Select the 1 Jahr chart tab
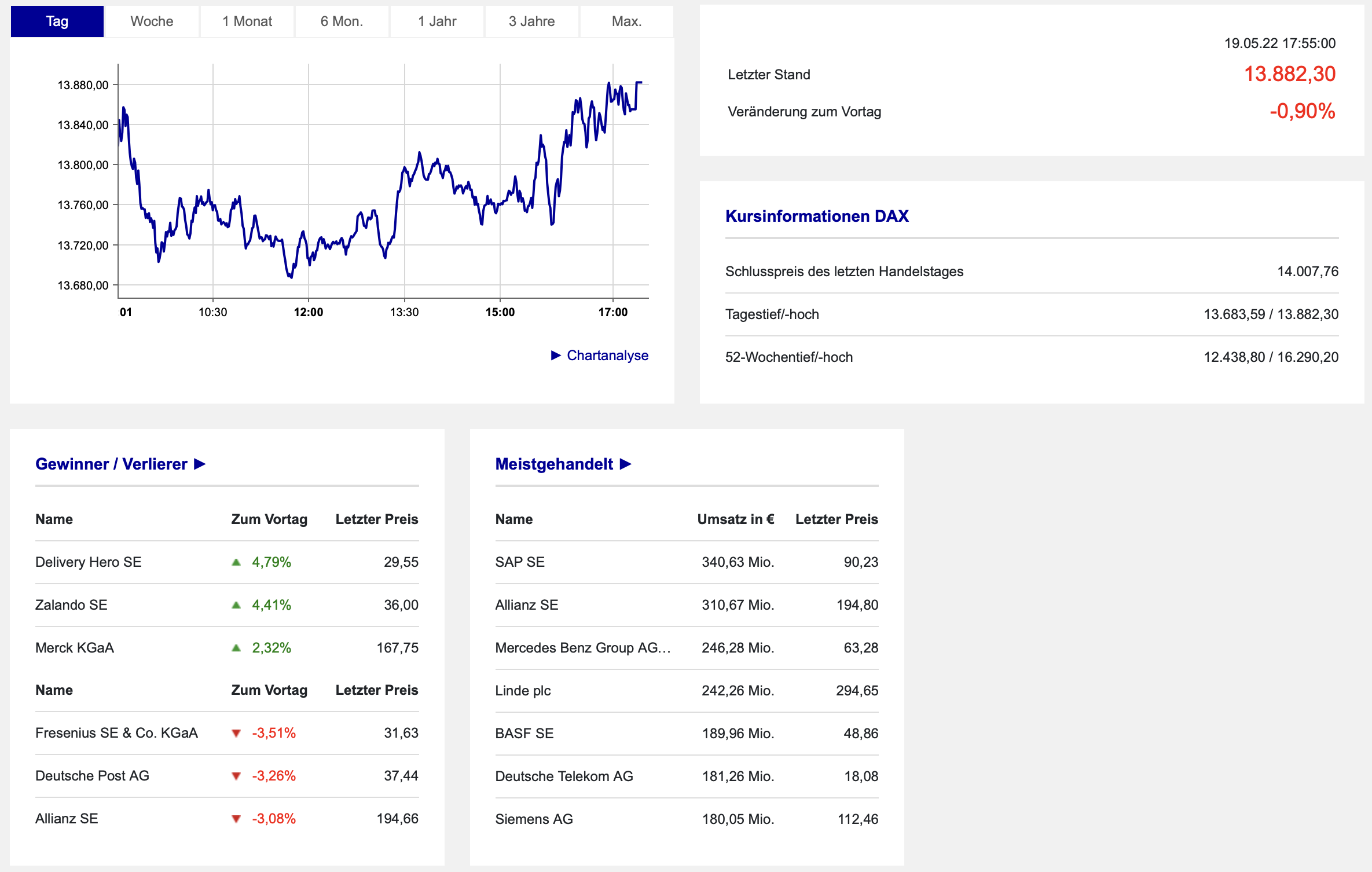Image resolution: width=1372 pixels, height=872 pixels. (437, 21)
